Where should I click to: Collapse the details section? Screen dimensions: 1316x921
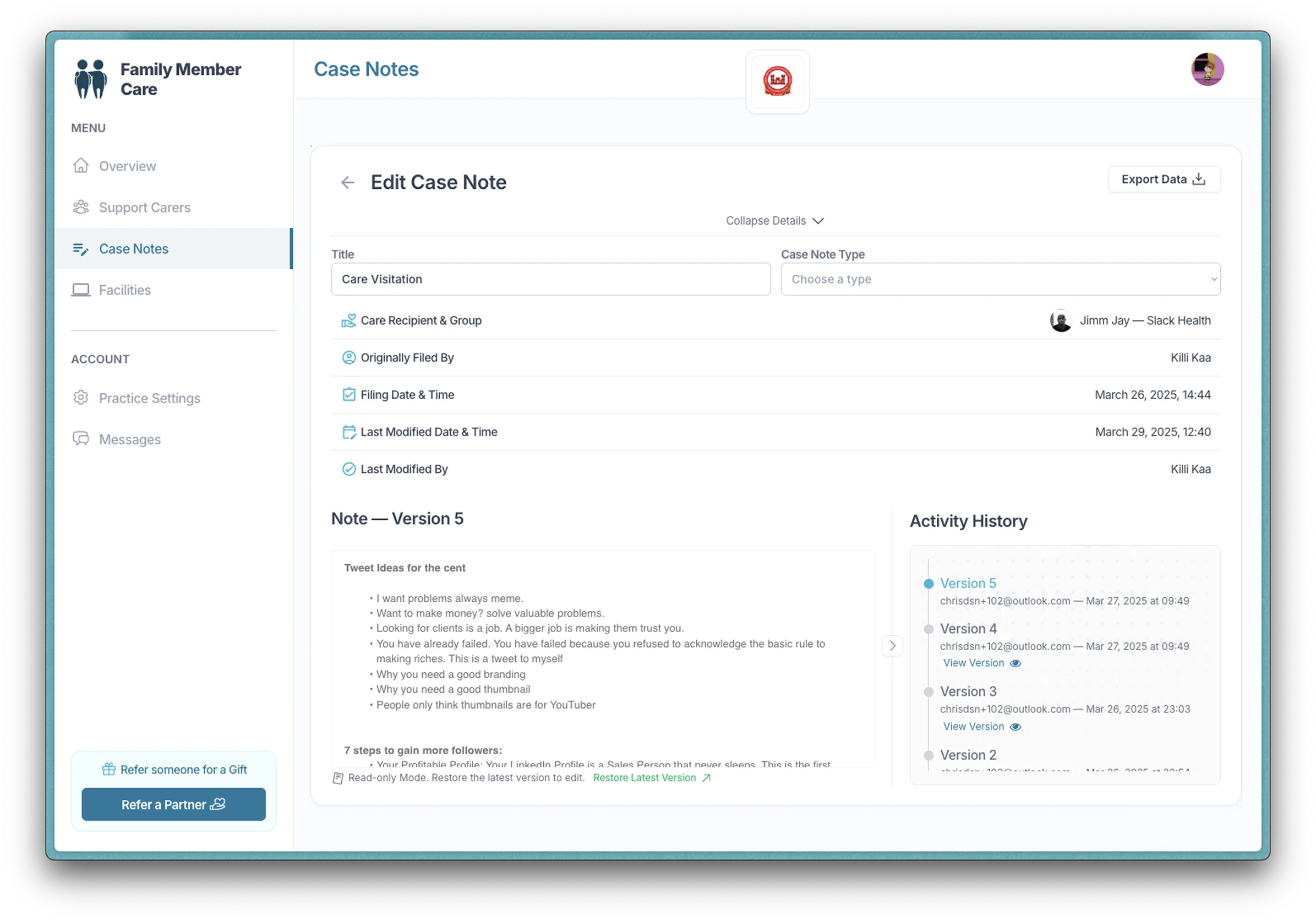[x=775, y=221]
